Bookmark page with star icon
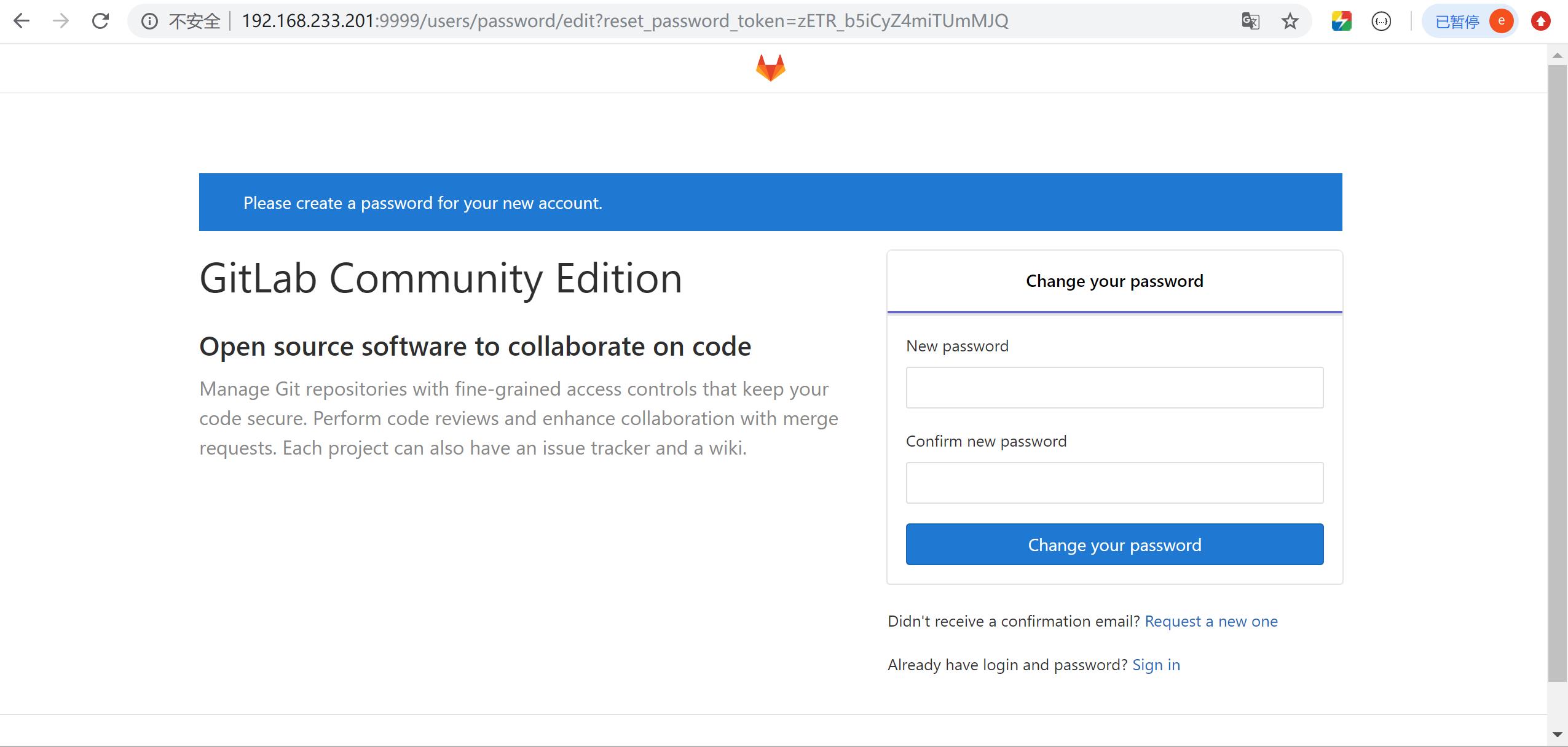Viewport: 1568px width, 747px height. [x=1290, y=22]
